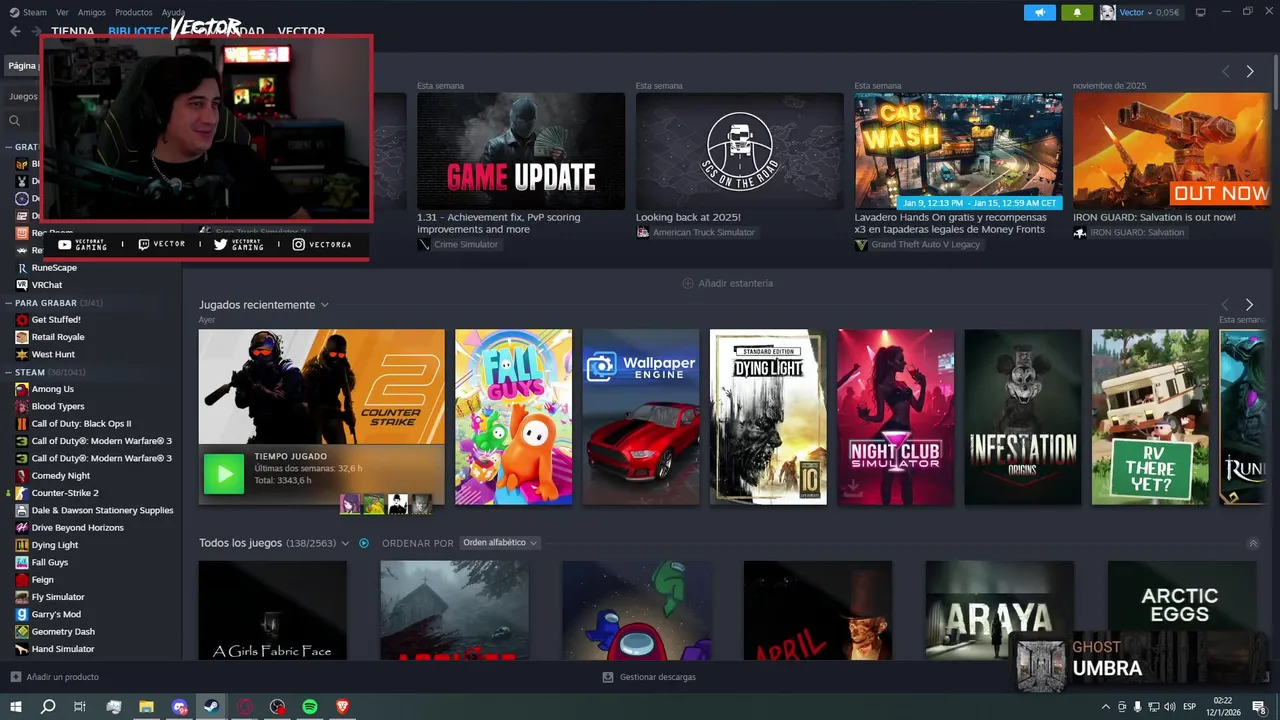Select Get Stuffed! in the sidebar

(56, 320)
